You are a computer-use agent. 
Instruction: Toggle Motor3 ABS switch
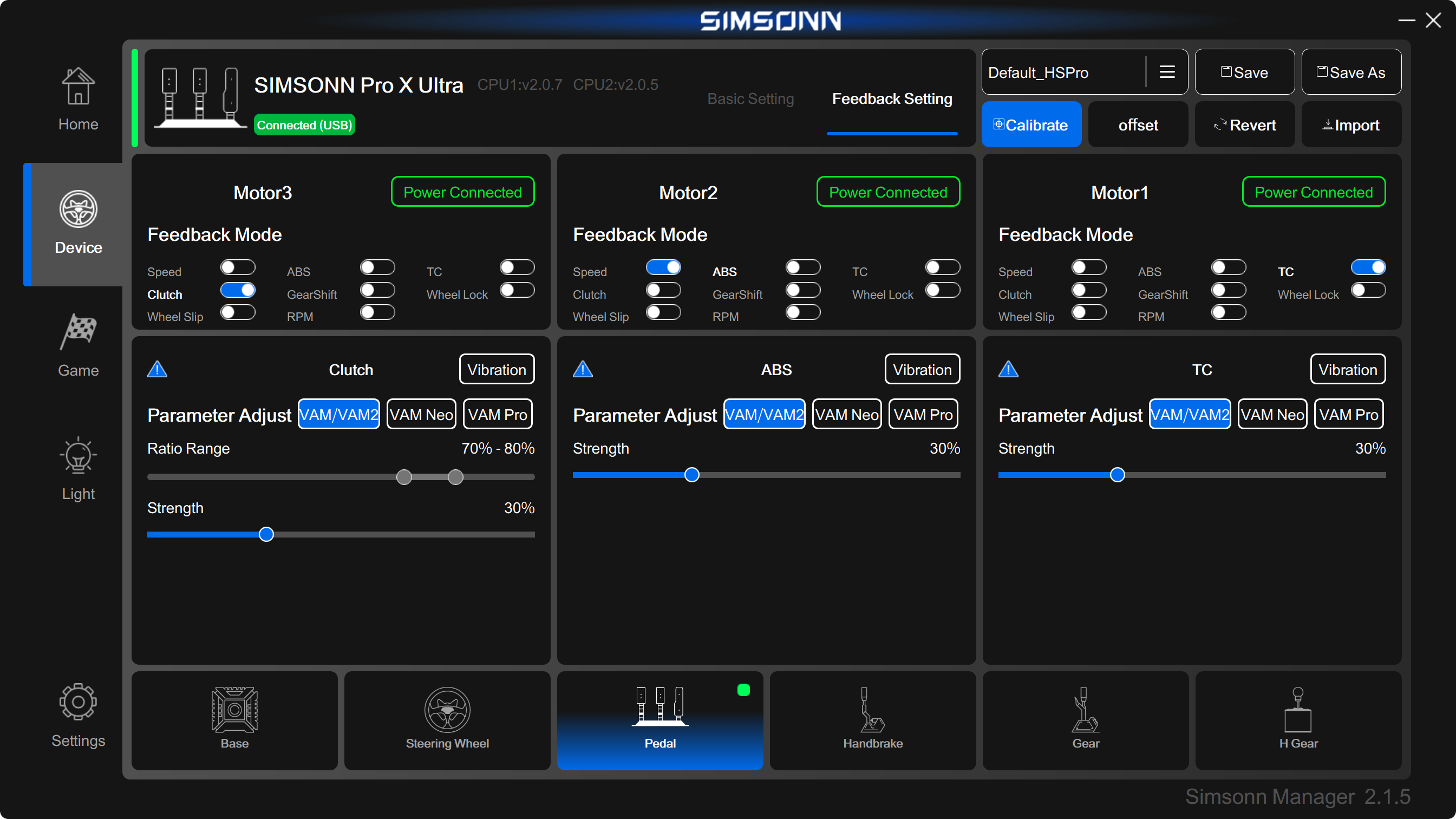(x=377, y=267)
